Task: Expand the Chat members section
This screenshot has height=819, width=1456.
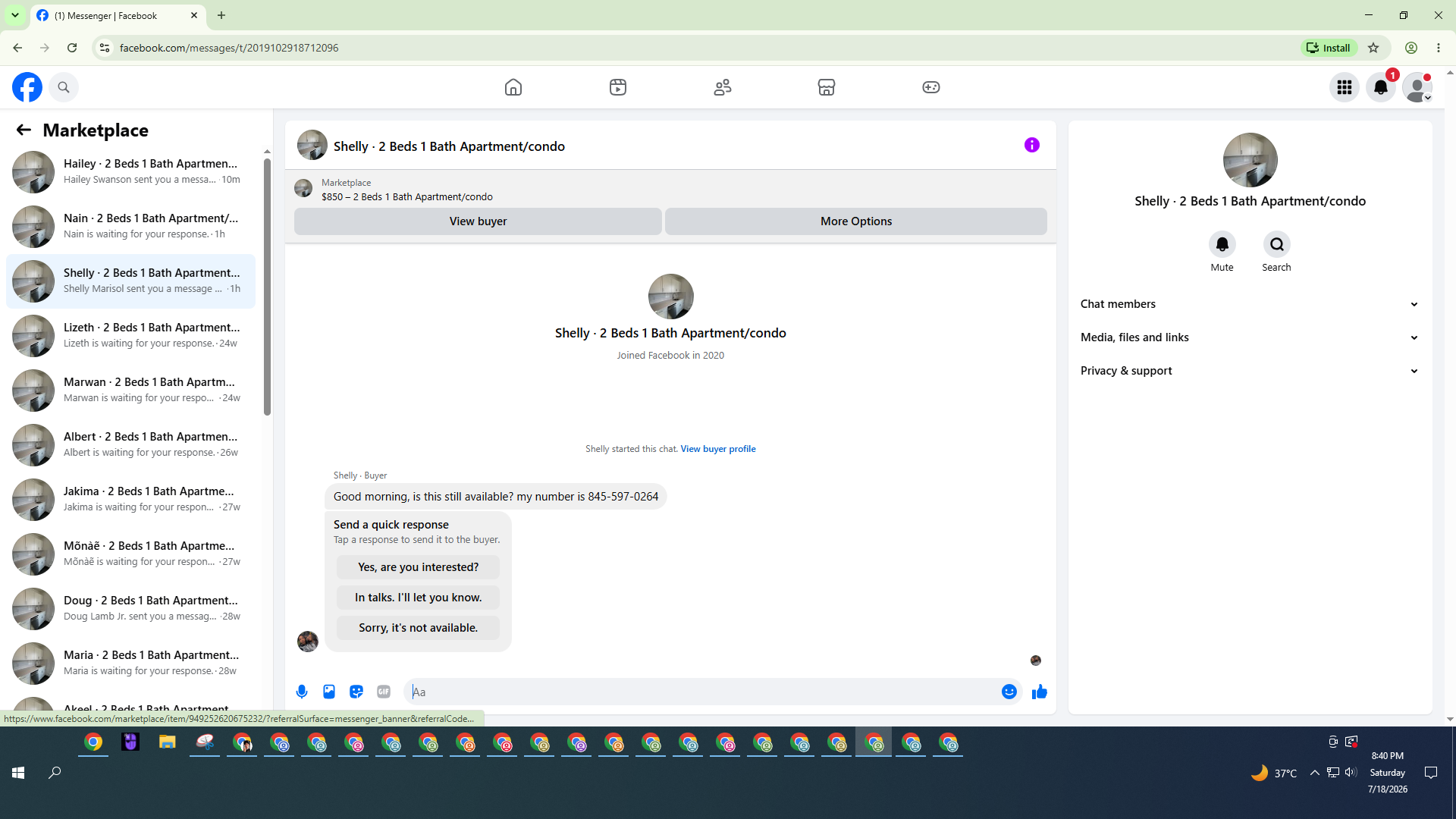Action: (x=1250, y=304)
